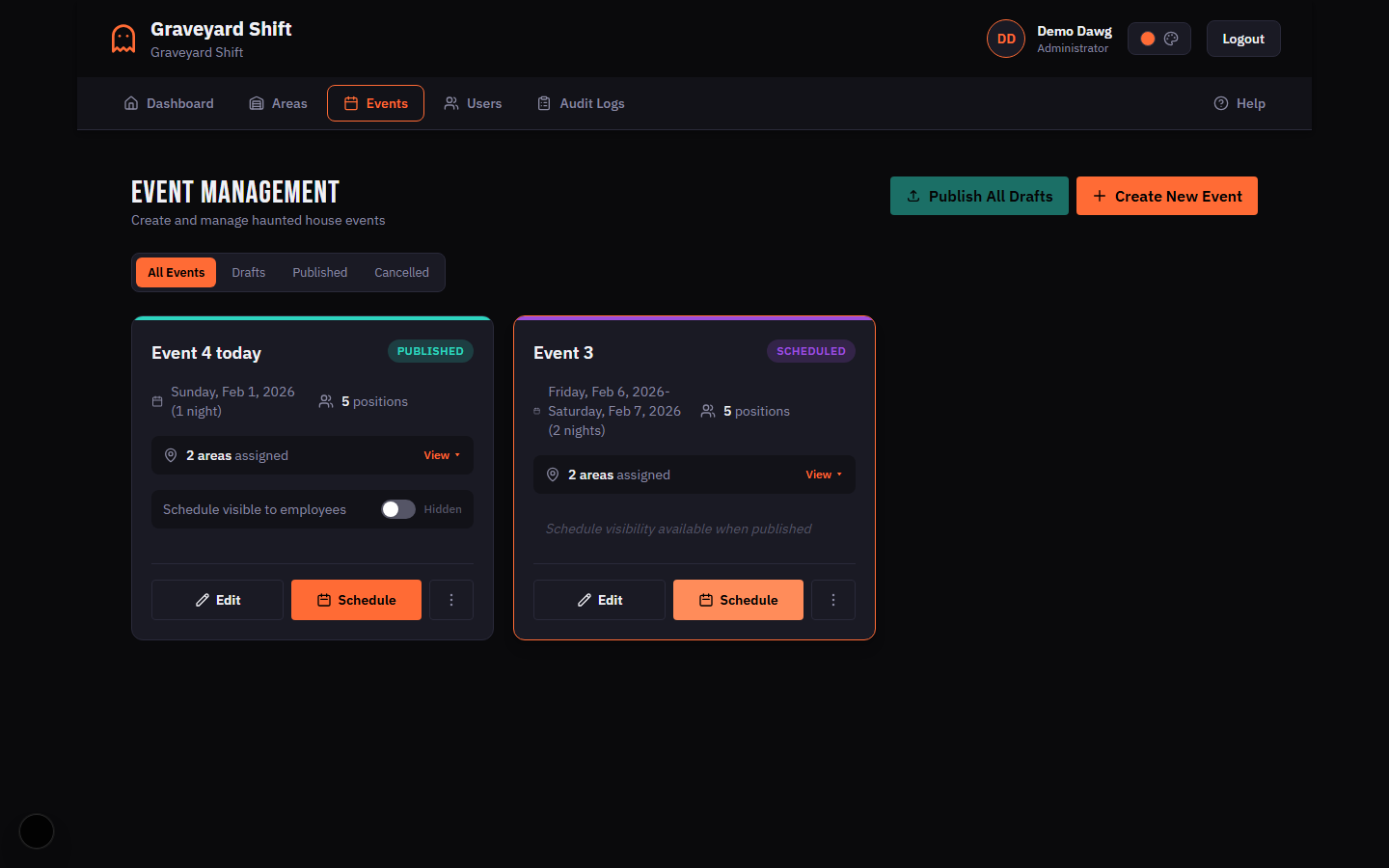Select the Cancelled filter tab

(401, 272)
